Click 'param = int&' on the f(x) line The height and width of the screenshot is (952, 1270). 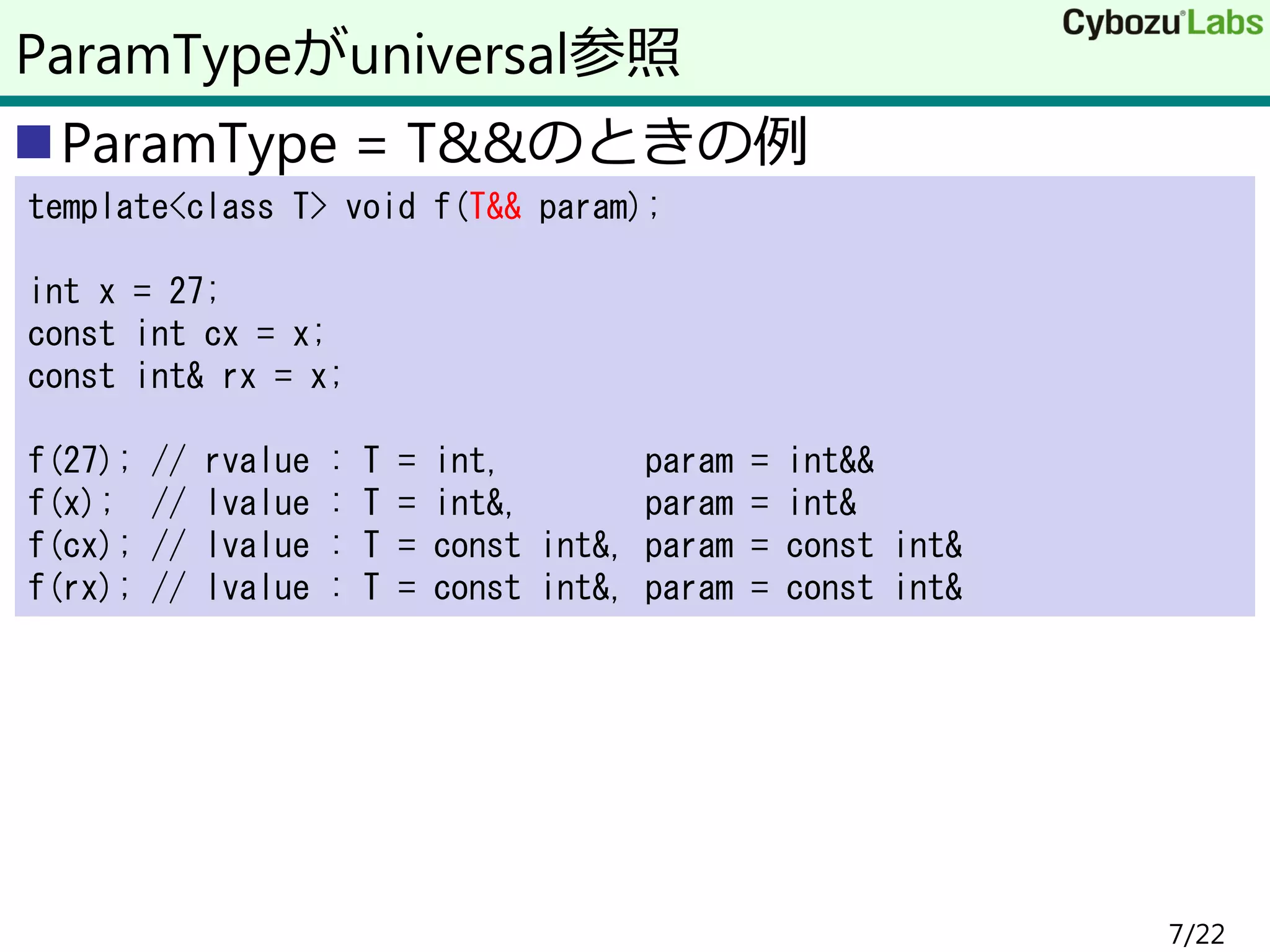751,503
